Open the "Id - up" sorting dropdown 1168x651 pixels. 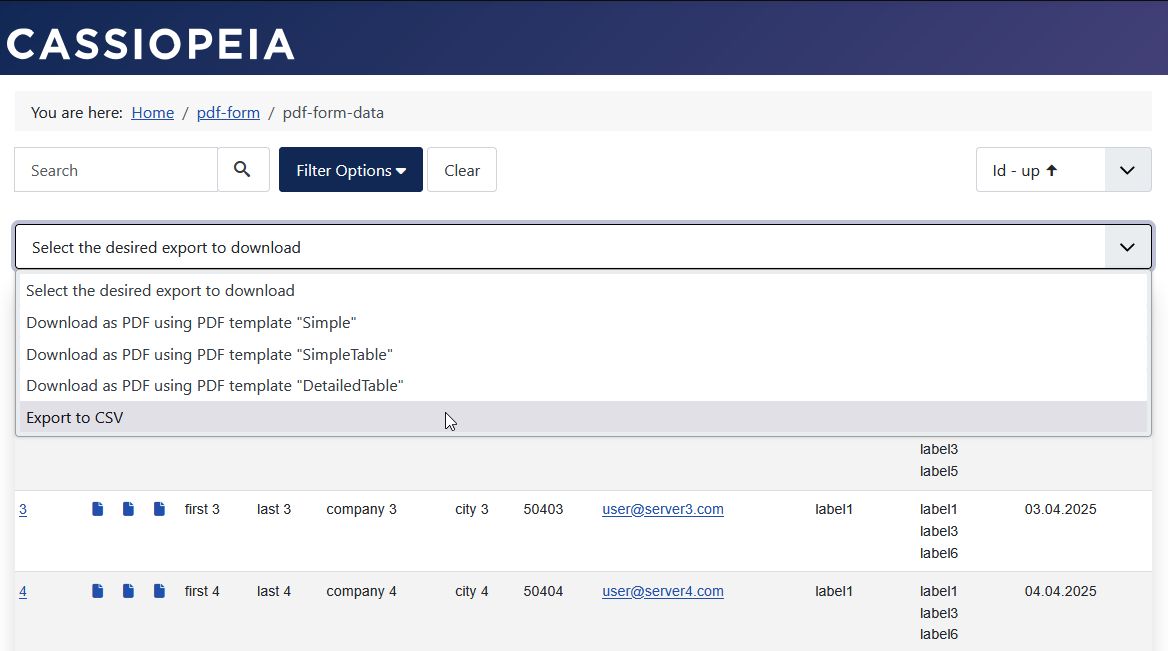pyautogui.click(x=1063, y=169)
